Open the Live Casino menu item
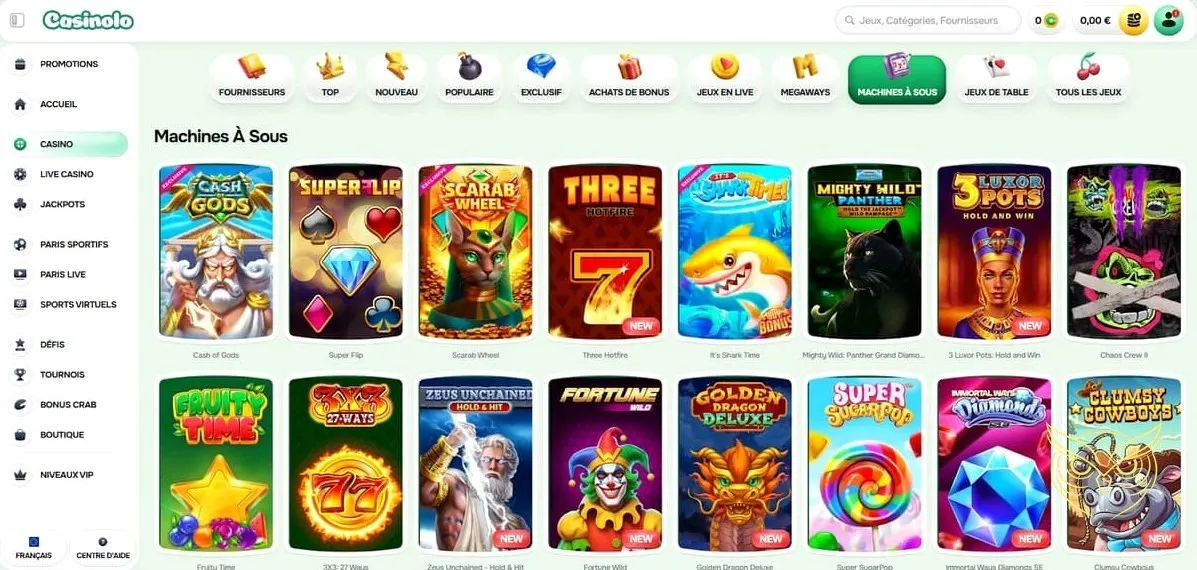 point(67,174)
